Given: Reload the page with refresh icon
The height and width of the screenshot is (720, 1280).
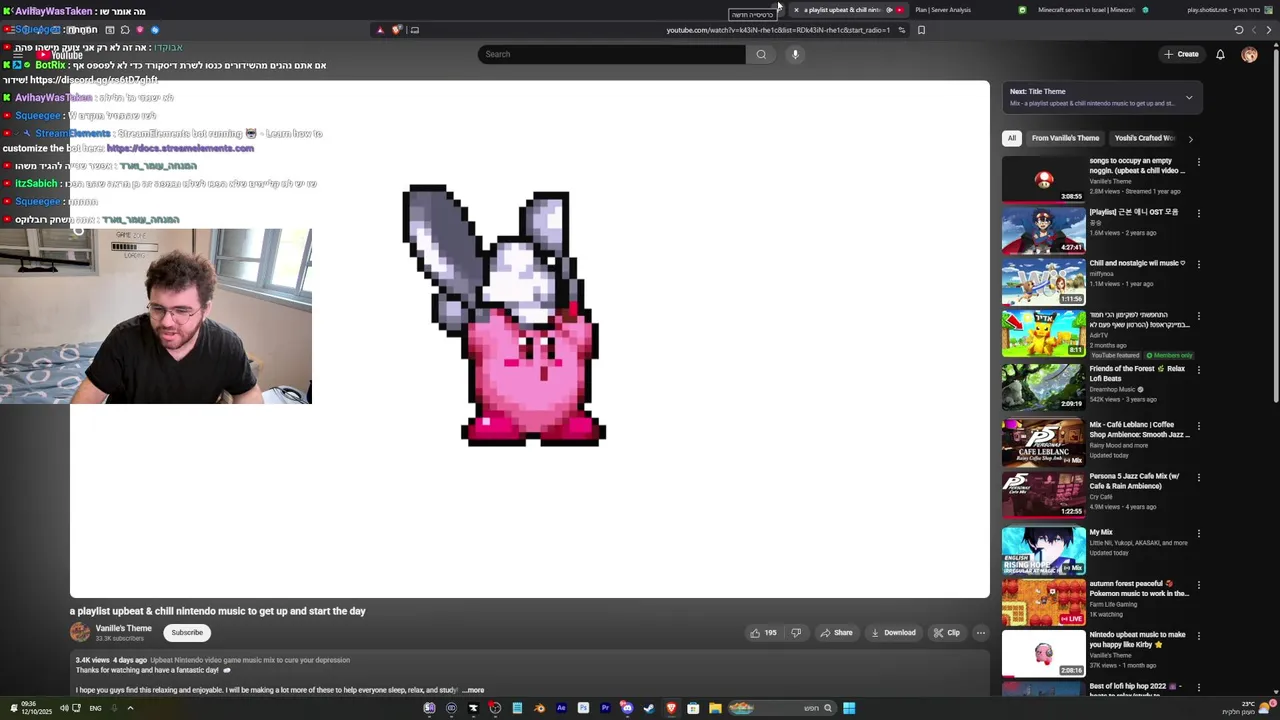Looking at the screenshot, I should pyautogui.click(x=1239, y=30).
